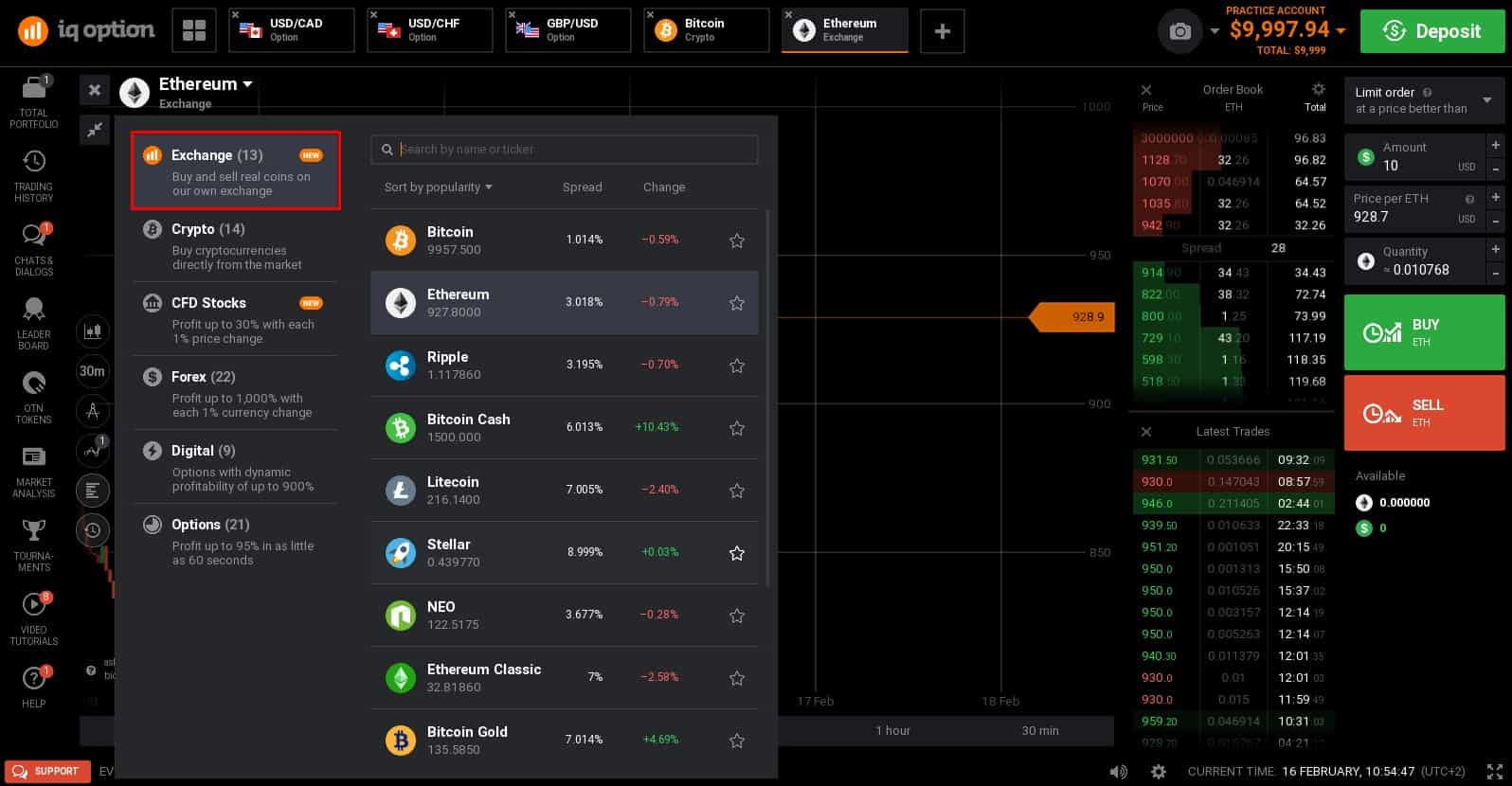Viewport: 1512px width, 786px height.
Task: Favorite Bitcoin Cash with its star
Action: [x=737, y=428]
